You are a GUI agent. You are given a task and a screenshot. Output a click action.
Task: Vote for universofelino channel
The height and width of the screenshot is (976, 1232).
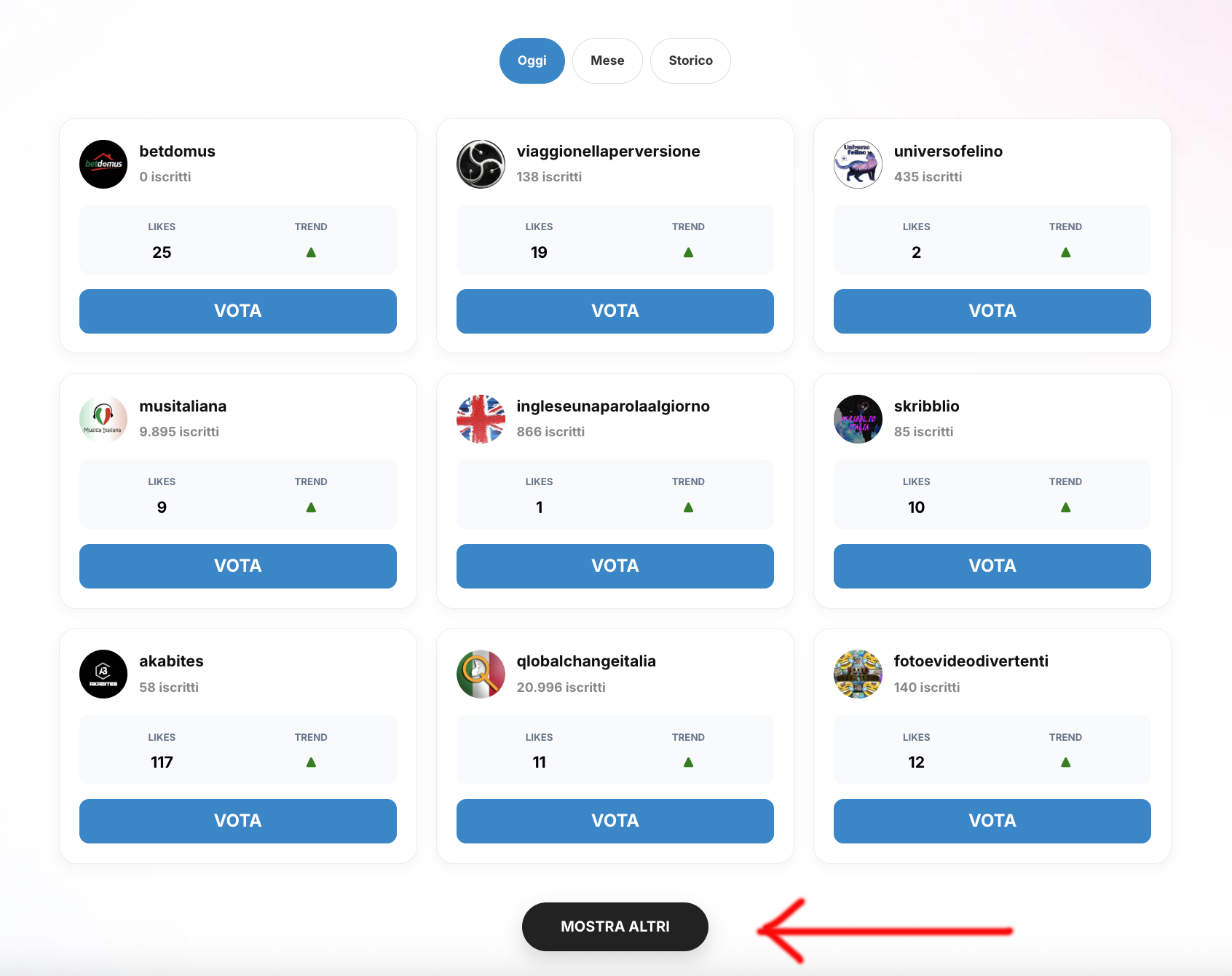(992, 311)
